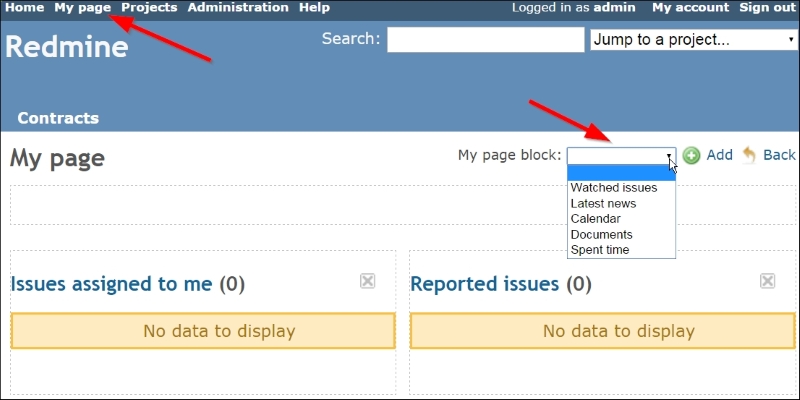800x400 pixels.
Task: Choose Spent time block option
Action: [600, 250]
